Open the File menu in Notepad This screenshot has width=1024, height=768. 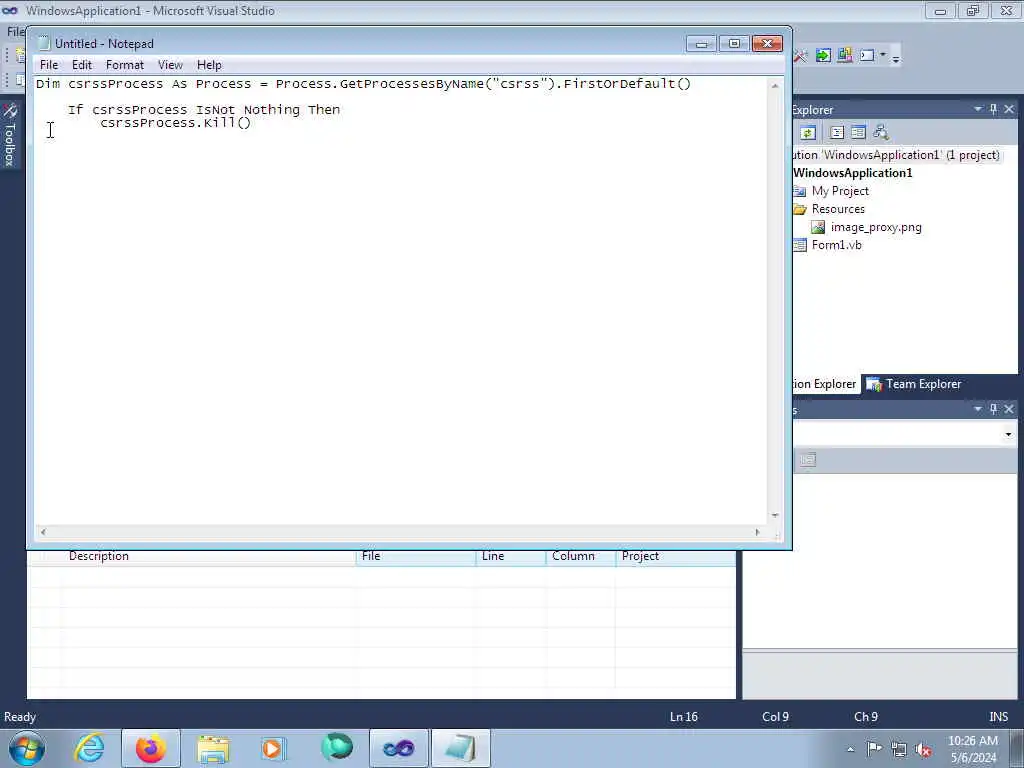(48, 65)
